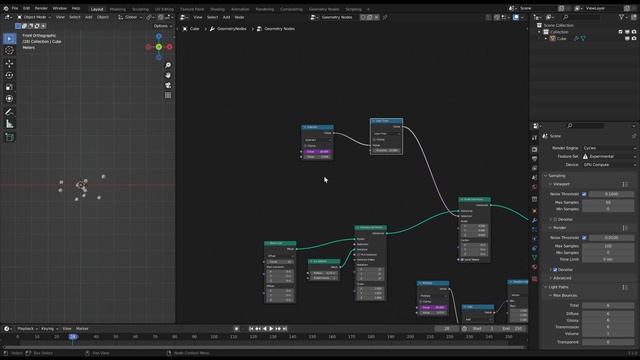The image size is (640, 360).
Task: Toggle node editor overlay button in header
Action: click(x=516, y=17)
